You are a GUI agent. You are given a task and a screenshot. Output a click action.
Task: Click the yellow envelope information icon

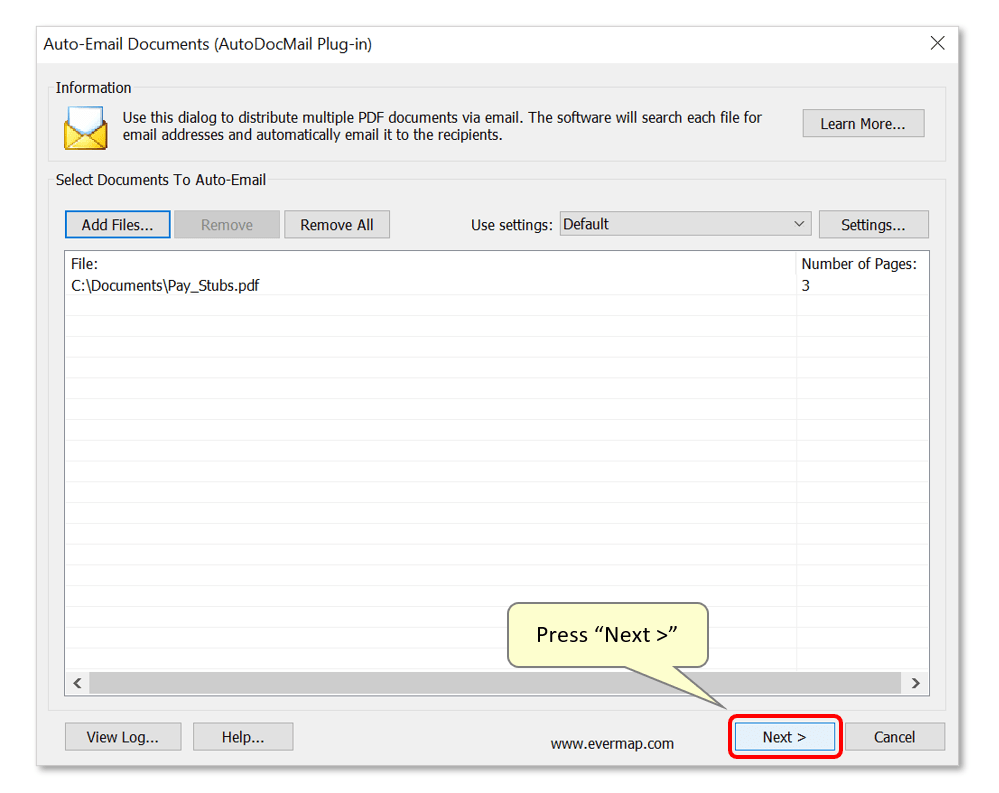(85, 128)
